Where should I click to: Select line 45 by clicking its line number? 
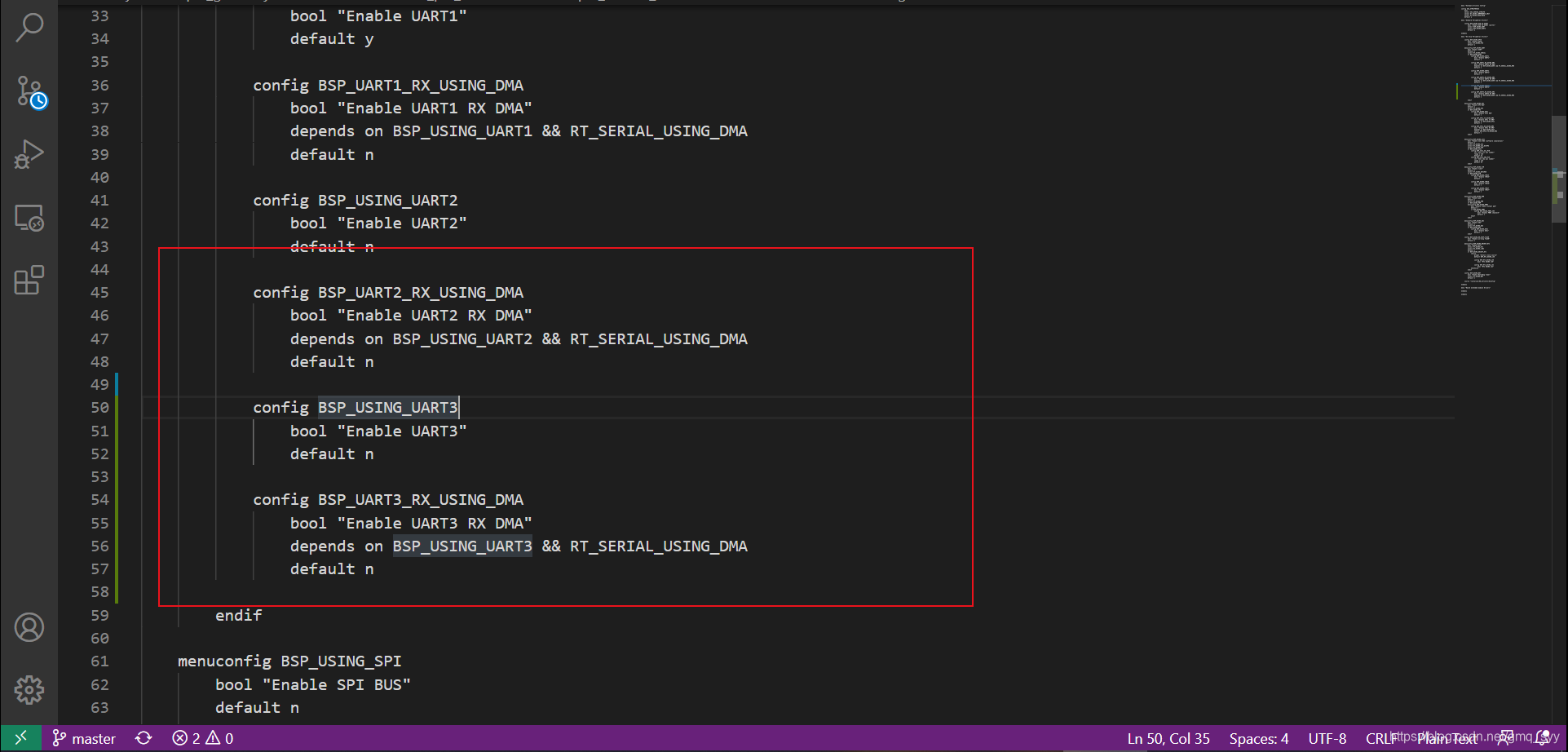99,292
